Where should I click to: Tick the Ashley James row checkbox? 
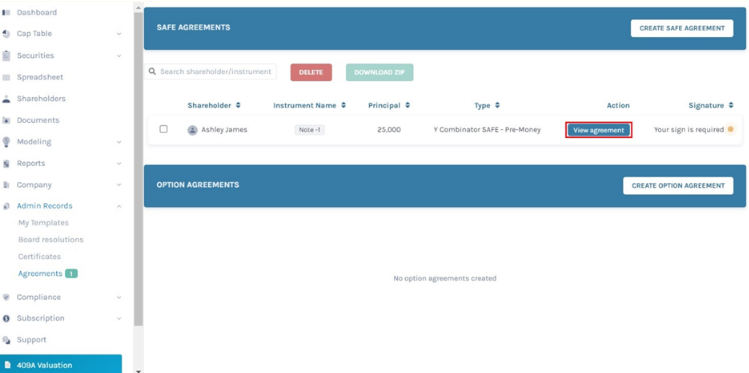coord(163,129)
